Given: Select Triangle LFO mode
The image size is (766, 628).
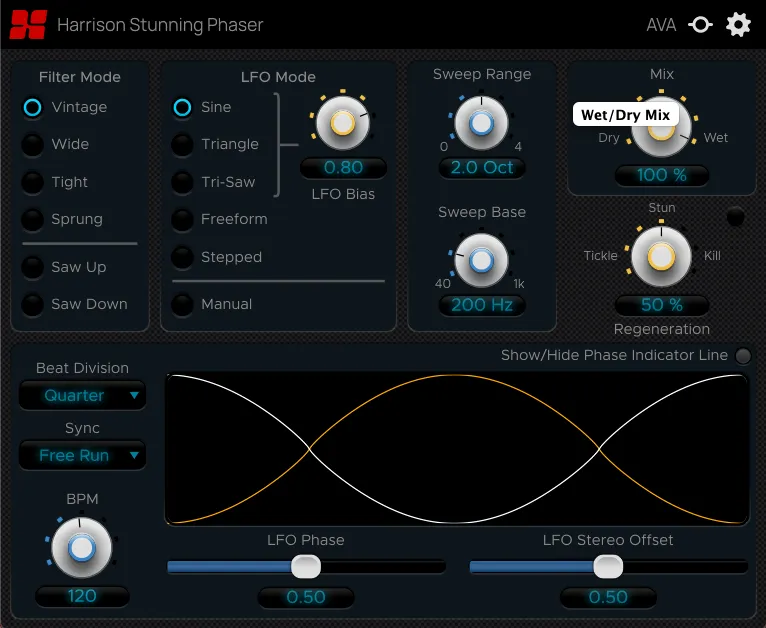Looking at the screenshot, I should (x=182, y=145).
